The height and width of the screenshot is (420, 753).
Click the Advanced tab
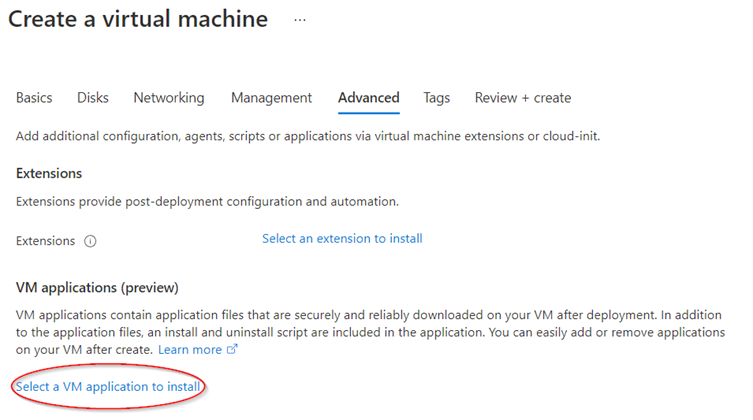coord(368,98)
